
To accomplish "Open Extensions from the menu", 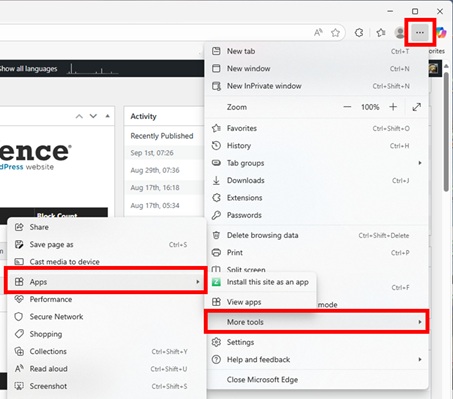I will coord(316,198).
